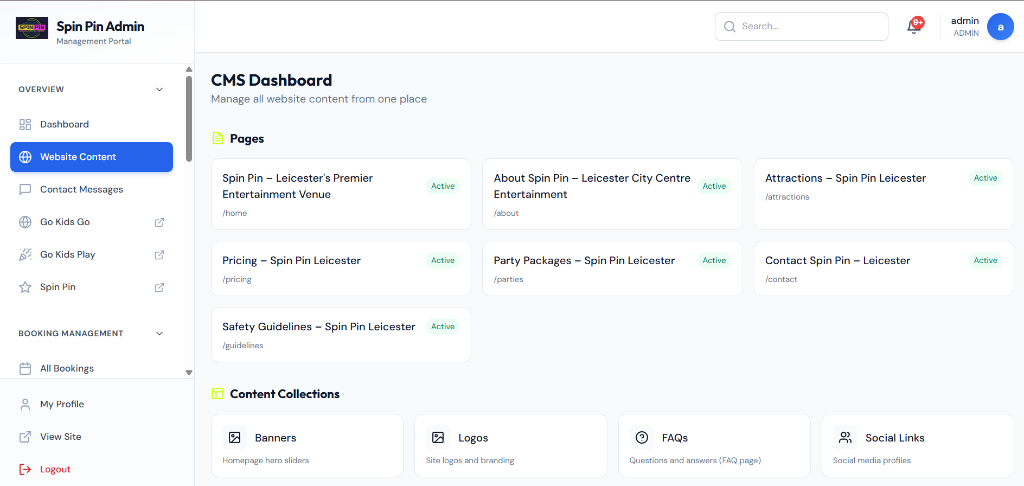Open All Bookings menu item
Image resolution: width=1024 pixels, height=486 pixels.
(x=91, y=368)
